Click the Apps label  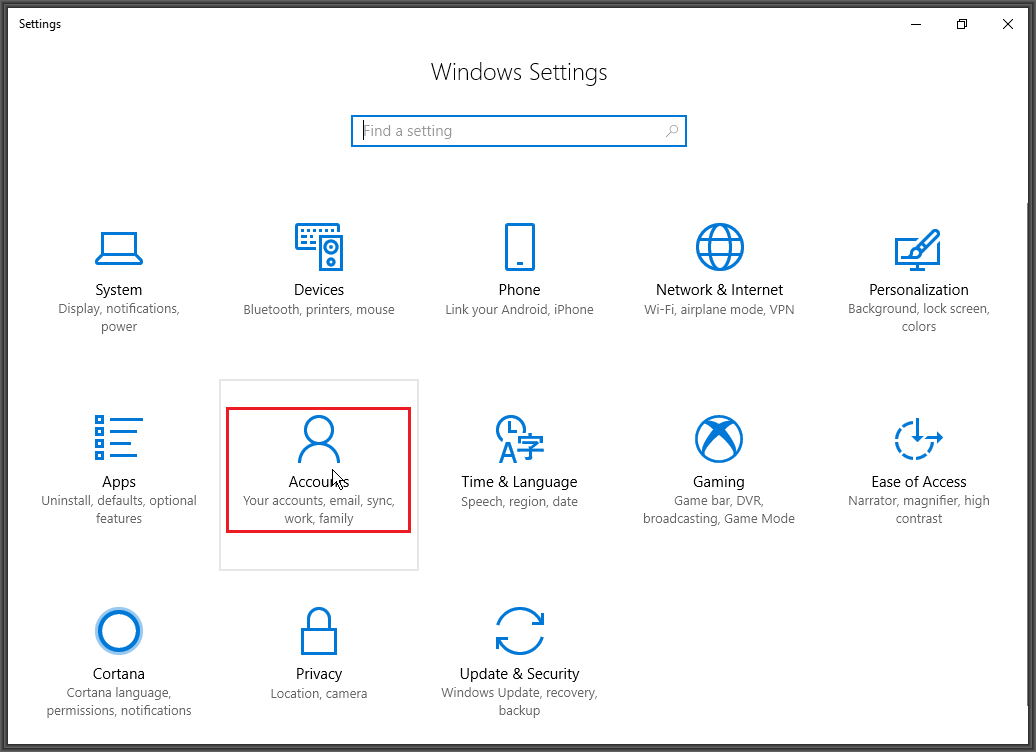point(119,482)
